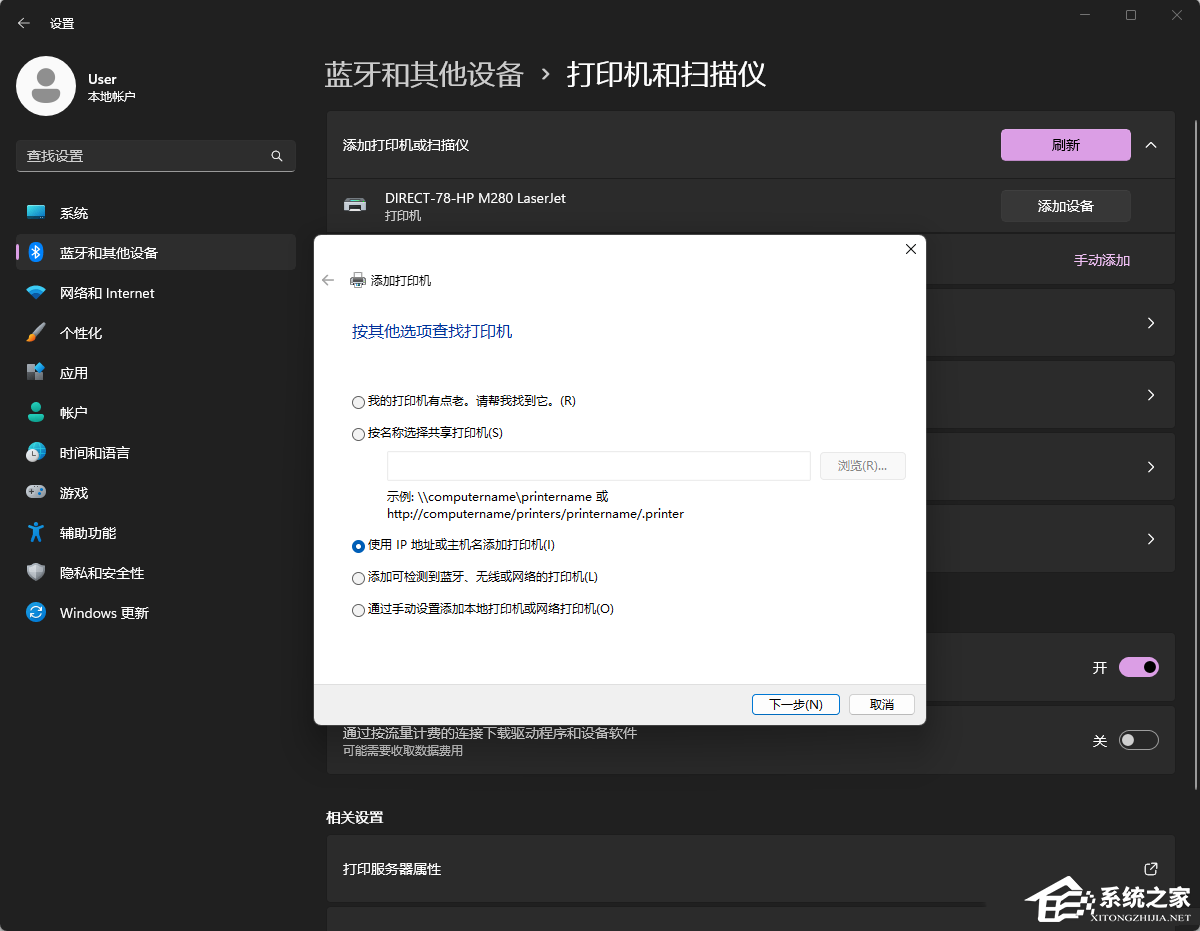Image resolution: width=1200 pixels, height=931 pixels.
Task: Click the 游戏 controller icon
Action: click(36, 493)
